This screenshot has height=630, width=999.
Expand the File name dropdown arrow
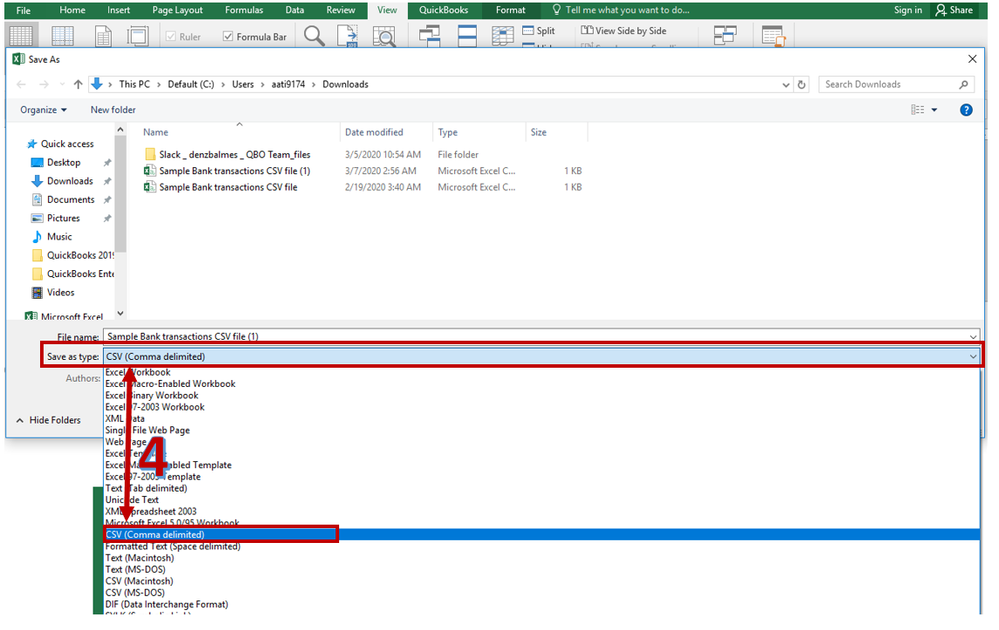[973, 336]
